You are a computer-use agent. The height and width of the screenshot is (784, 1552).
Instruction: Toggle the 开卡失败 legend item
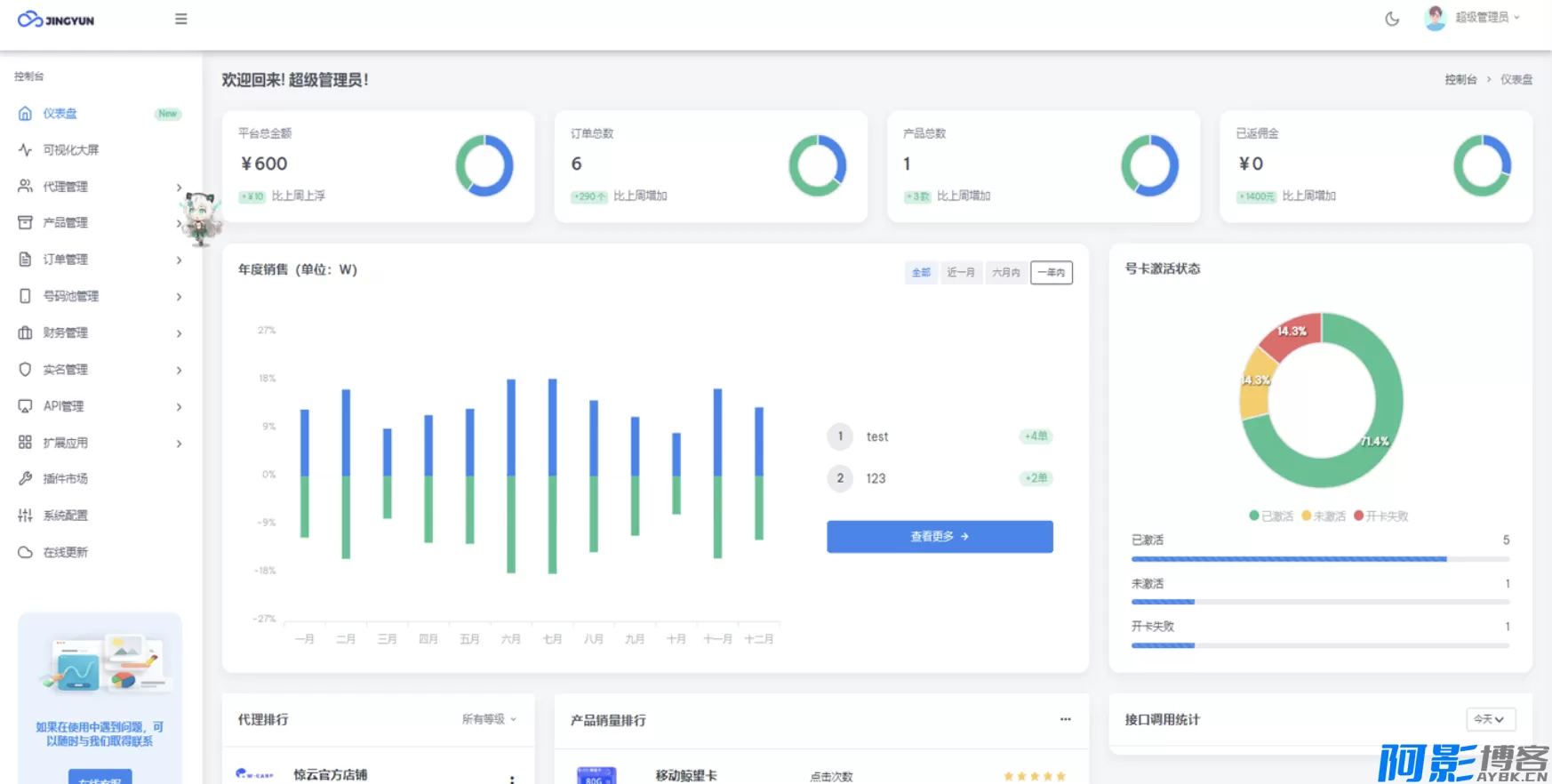click(x=1381, y=516)
